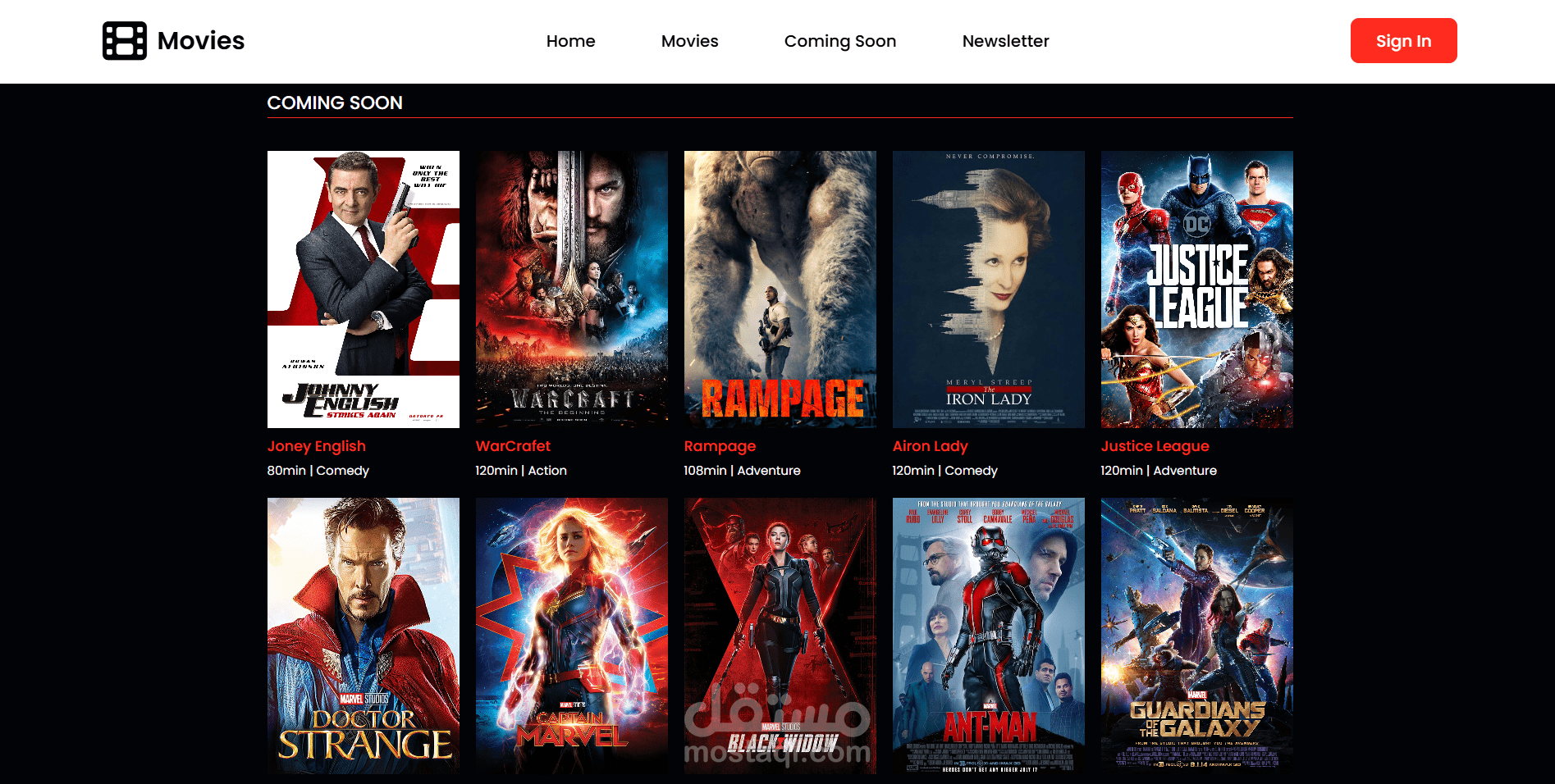Click the 'COMING SOON' section heading
Viewport: 1555px width, 784px height.
335,103
